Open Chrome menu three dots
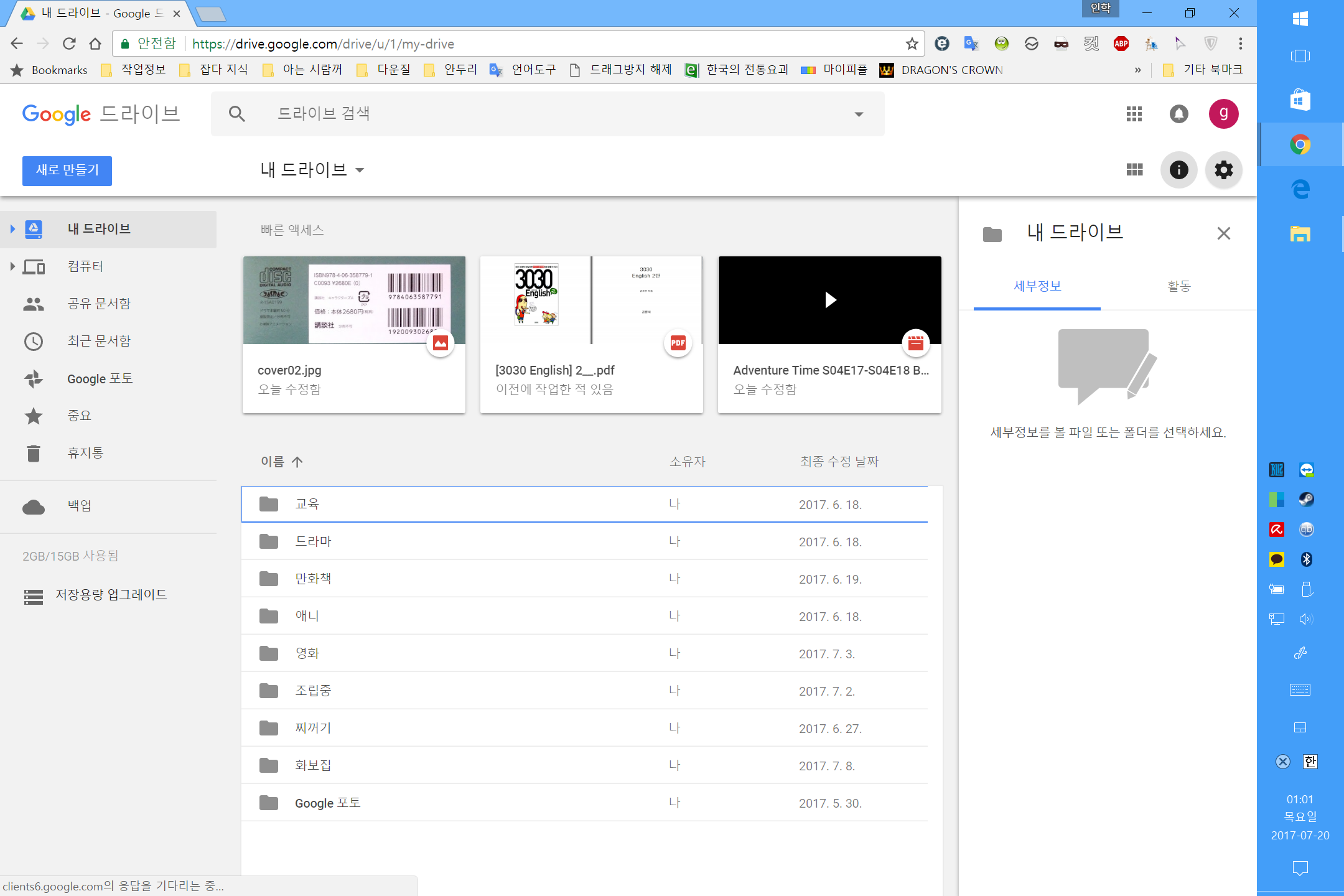This screenshot has height=896, width=1344. point(1240,44)
